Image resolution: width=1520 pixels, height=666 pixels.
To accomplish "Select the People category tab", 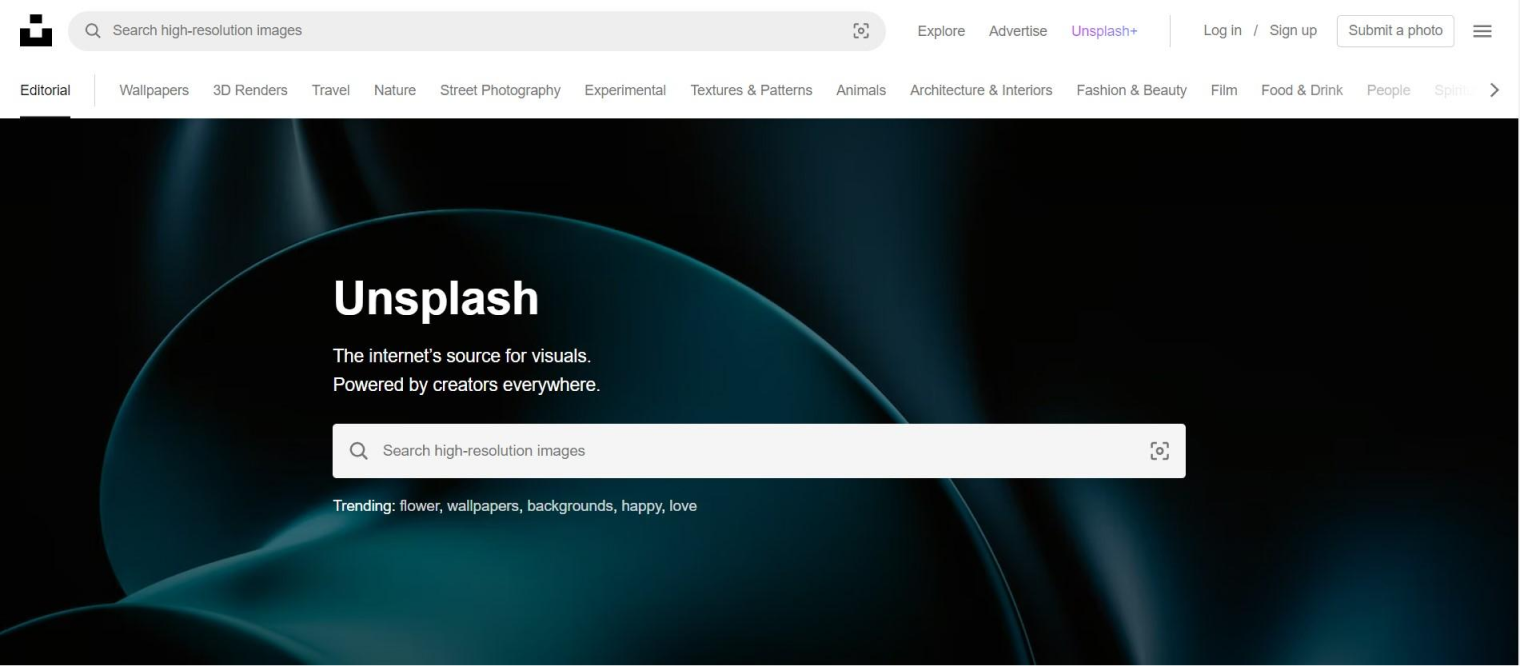I will (1388, 90).
